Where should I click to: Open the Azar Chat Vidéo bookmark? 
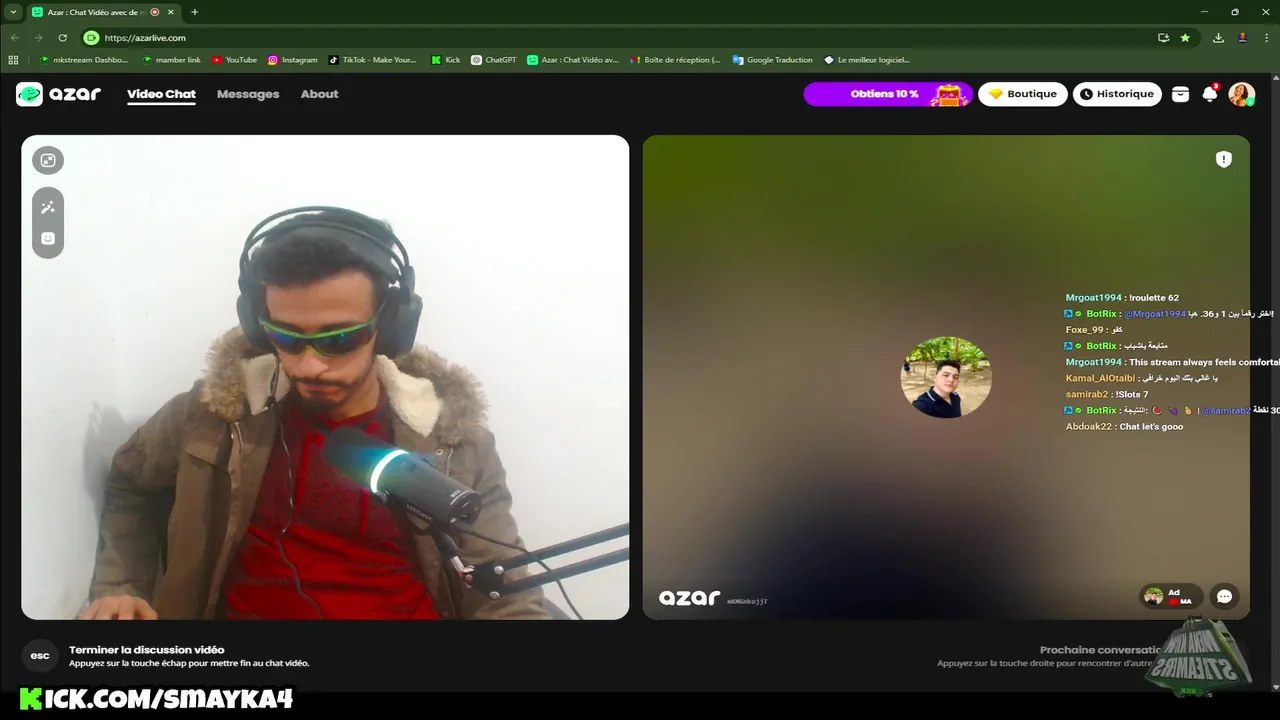coord(573,60)
